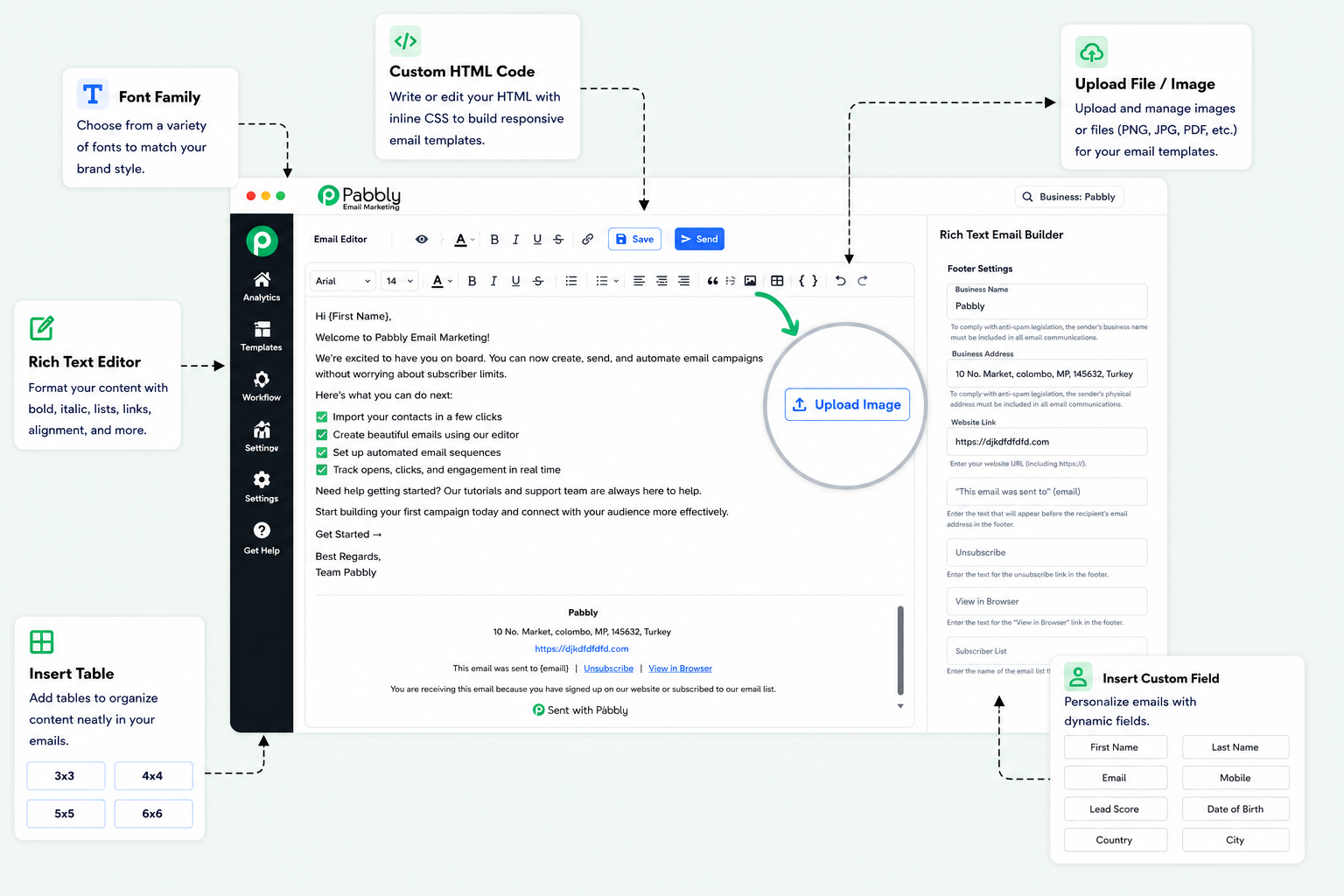Toggle italic in the Email Editor header row
The image size is (1344, 896).
click(515, 239)
